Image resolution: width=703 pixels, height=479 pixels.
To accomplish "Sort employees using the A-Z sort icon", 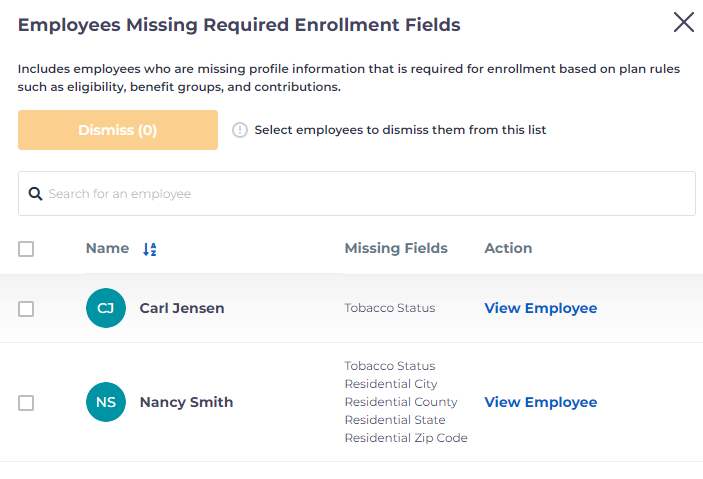I will [x=150, y=249].
